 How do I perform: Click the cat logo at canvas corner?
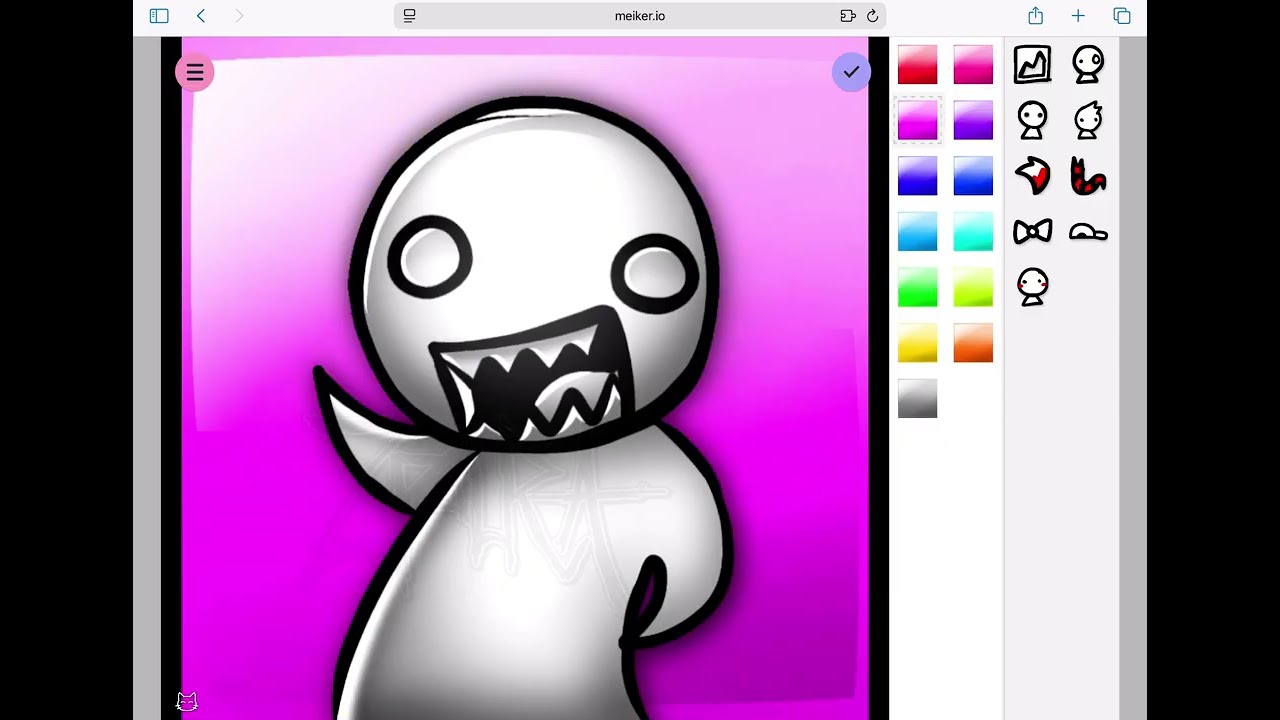coord(187,702)
